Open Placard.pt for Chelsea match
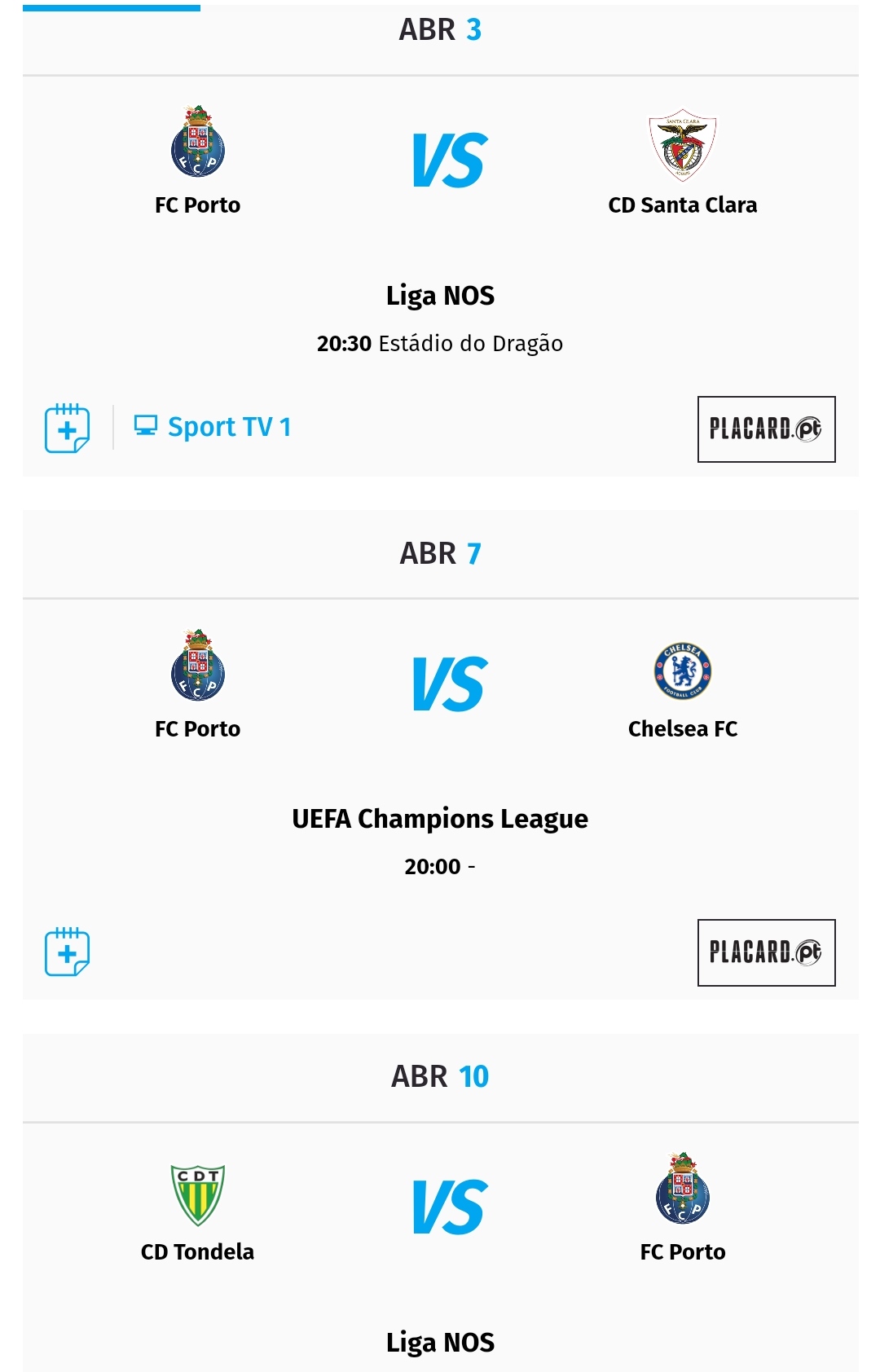Viewport: 880px width, 1372px height. coord(766,952)
